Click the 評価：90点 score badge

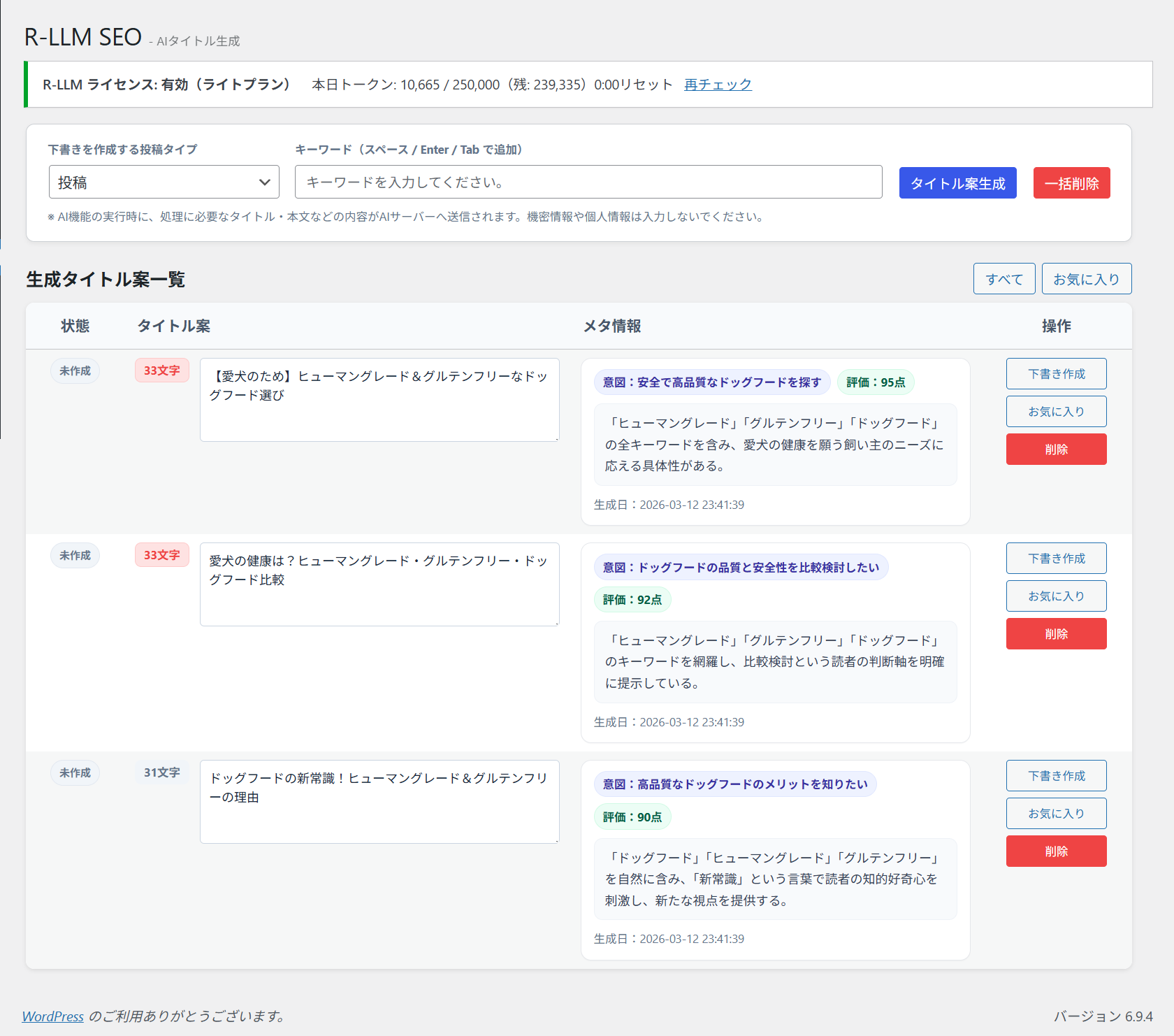(632, 817)
